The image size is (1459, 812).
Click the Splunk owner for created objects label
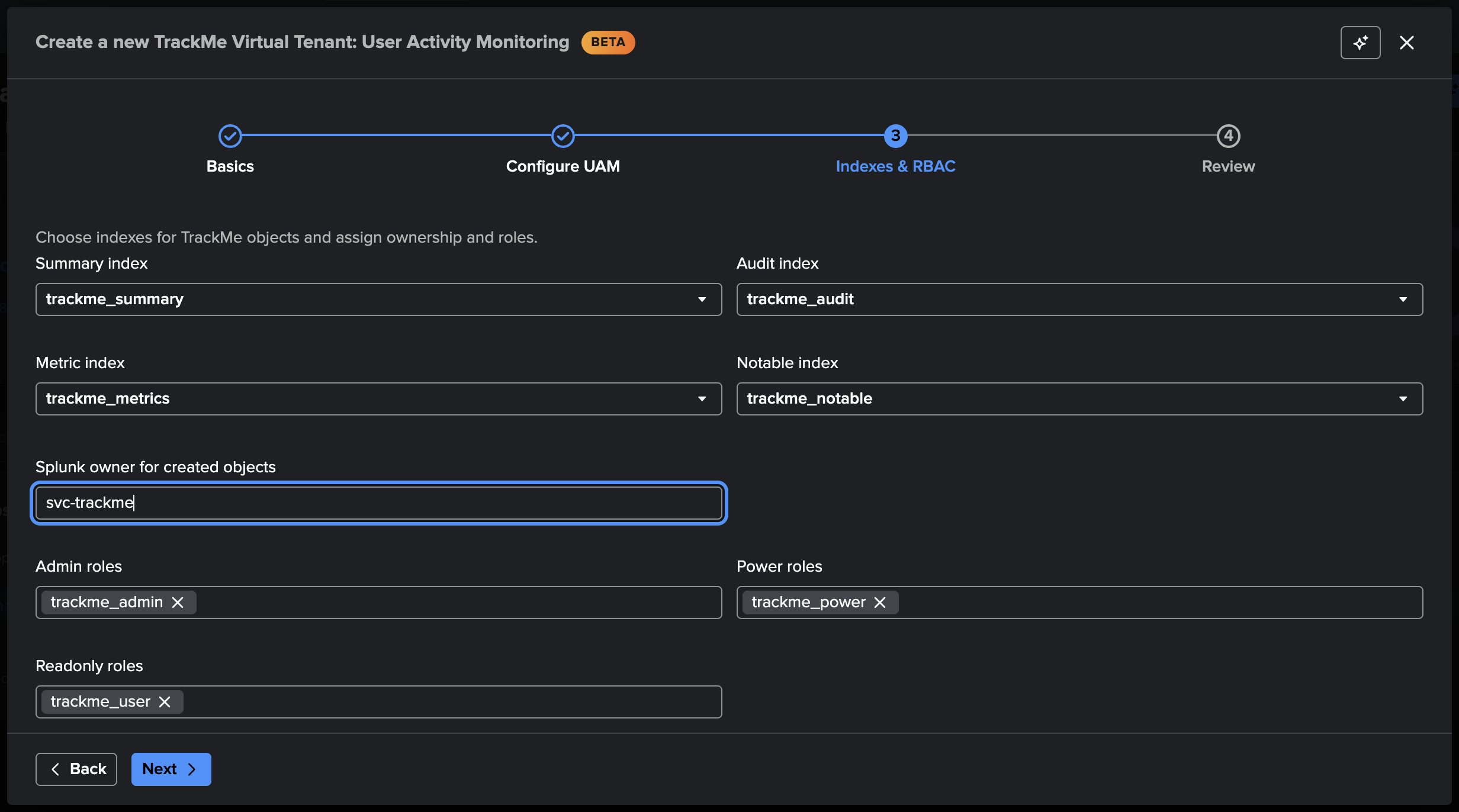click(x=156, y=467)
